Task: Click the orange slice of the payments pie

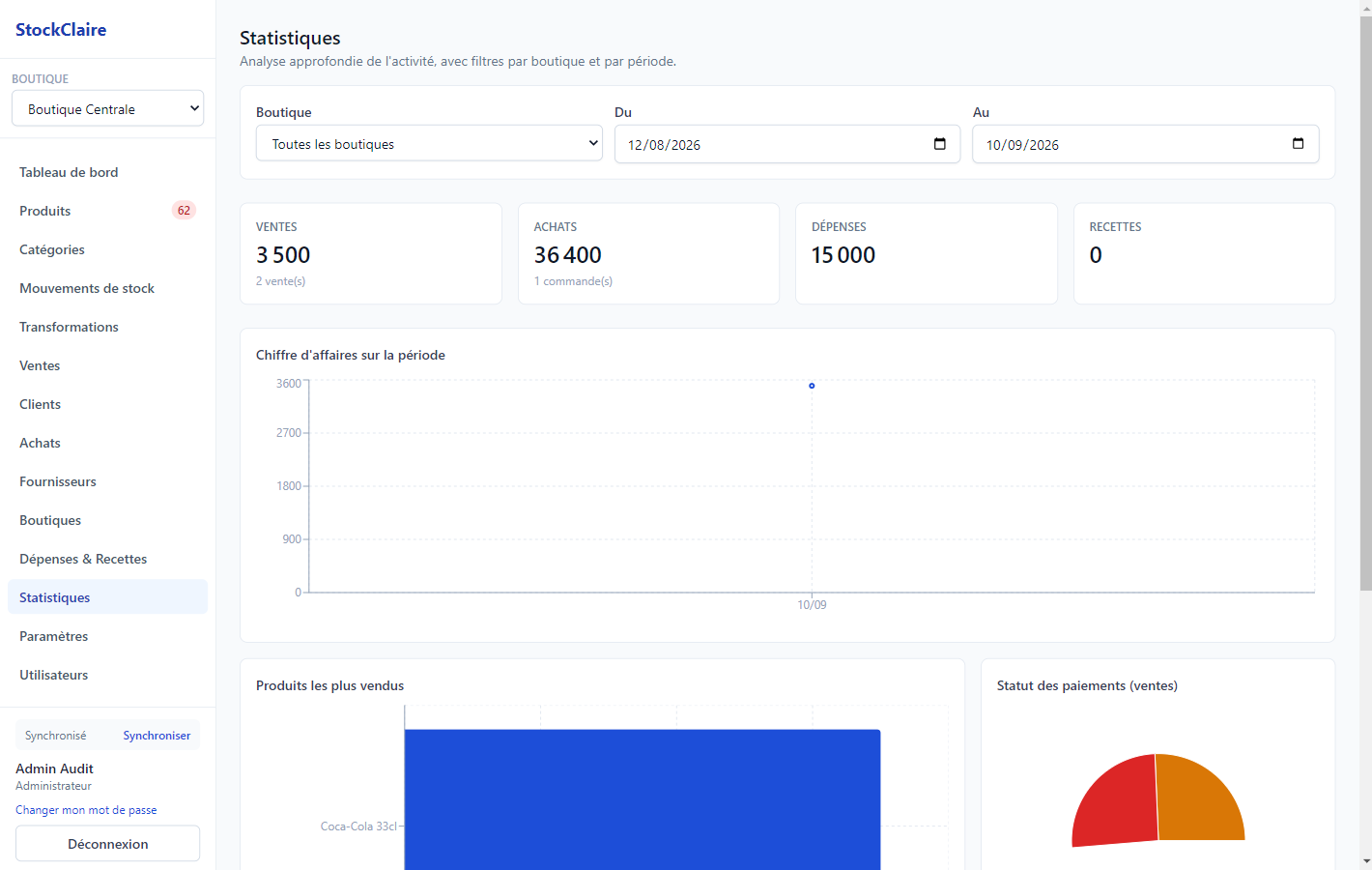Action: pyautogui.click(x=1198, y=798)
